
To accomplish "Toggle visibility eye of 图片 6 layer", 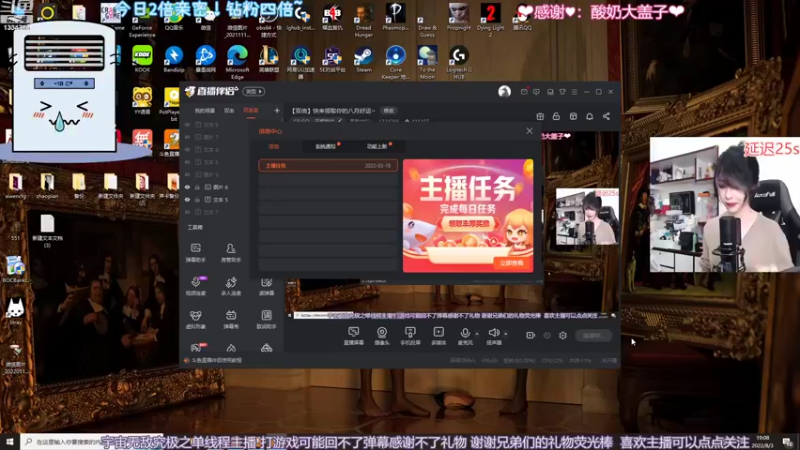I will pos(187,187).
